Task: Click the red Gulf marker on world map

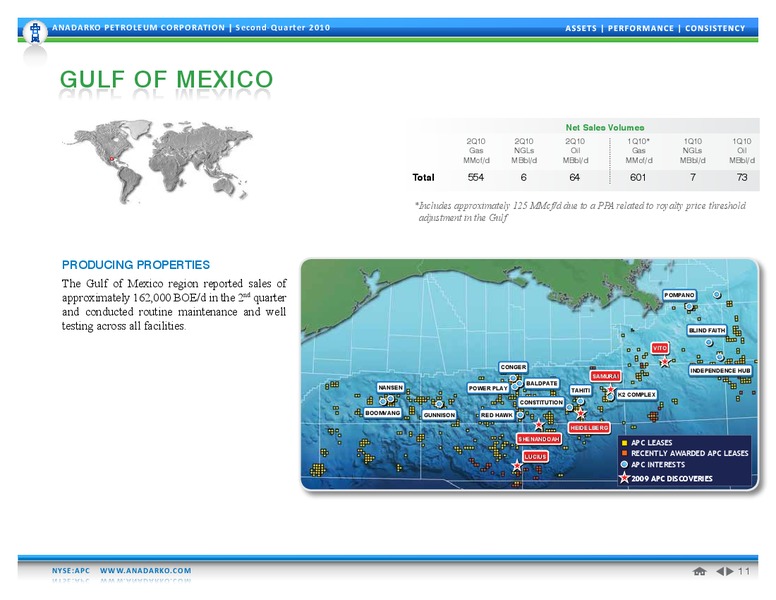Action: point(112,159)
